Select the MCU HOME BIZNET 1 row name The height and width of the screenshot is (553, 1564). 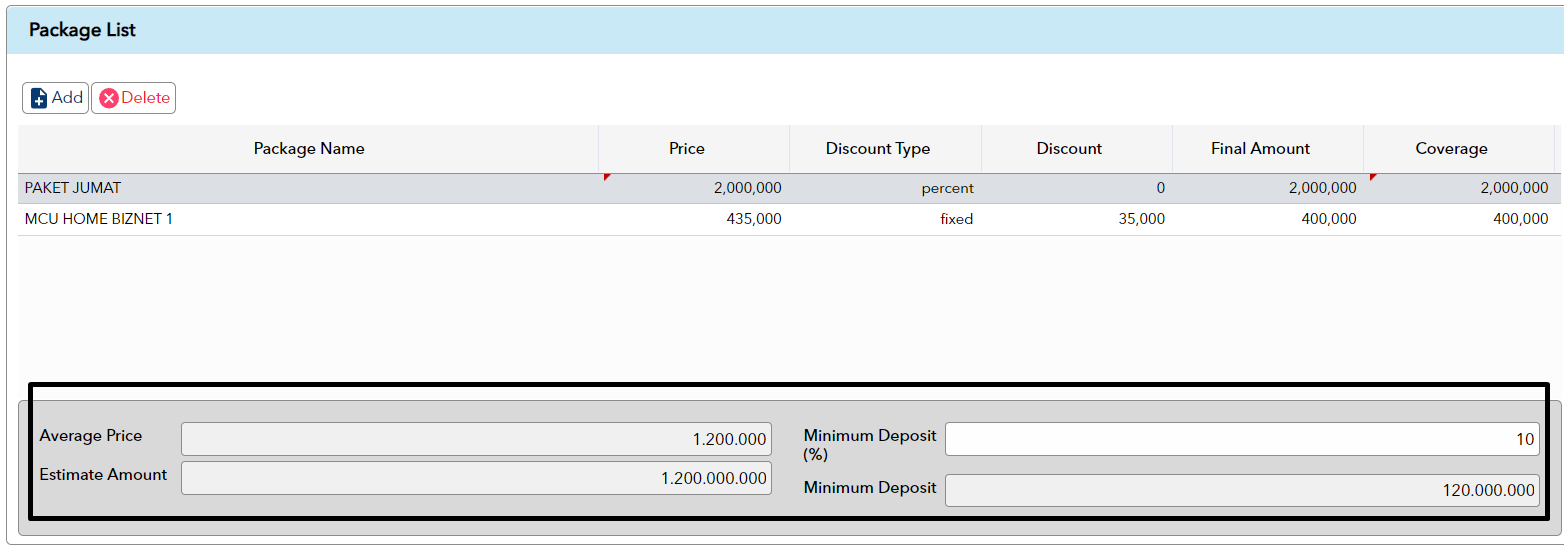coord(99,219)
